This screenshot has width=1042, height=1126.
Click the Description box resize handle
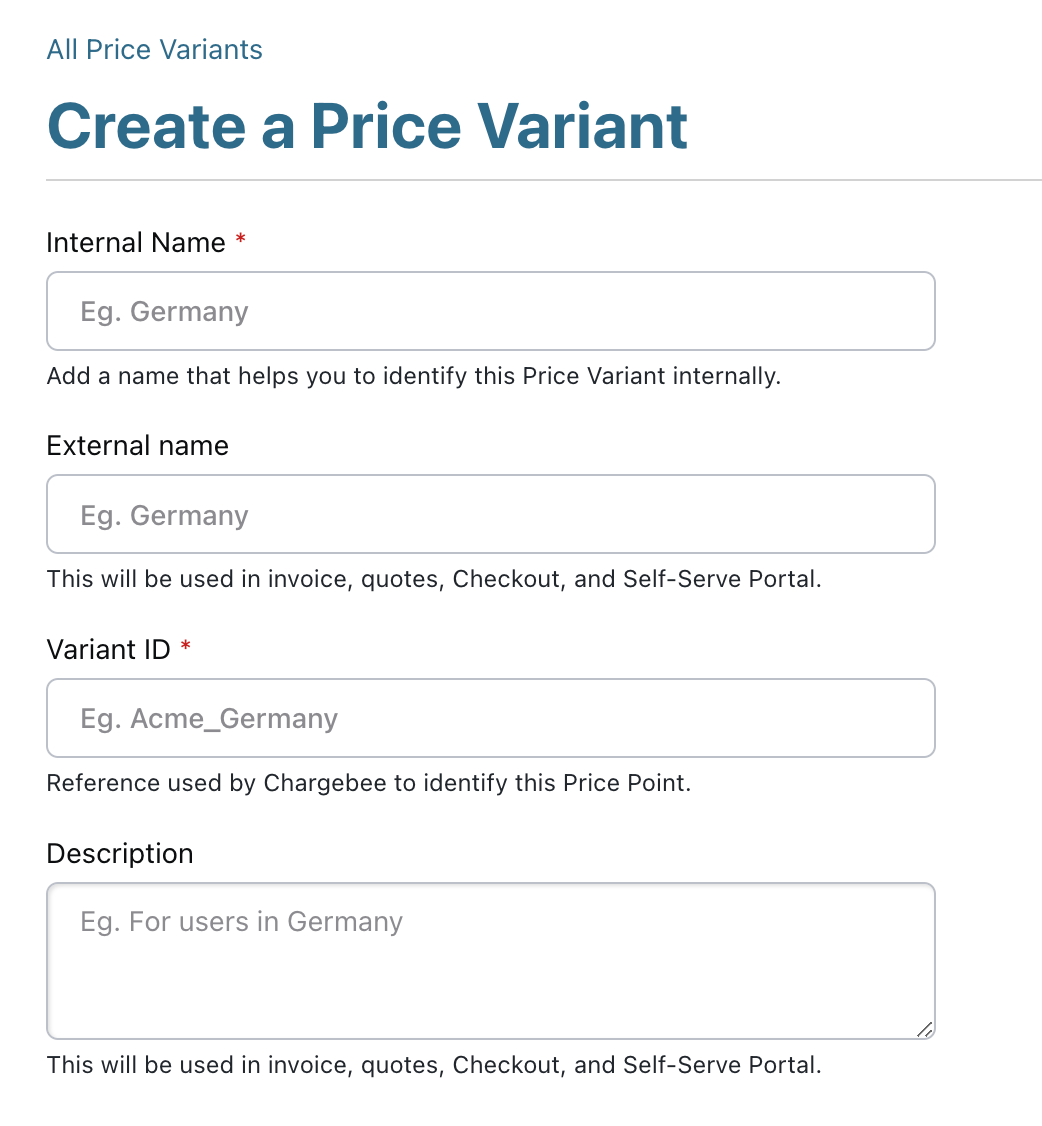click(x=925, y=1029)
